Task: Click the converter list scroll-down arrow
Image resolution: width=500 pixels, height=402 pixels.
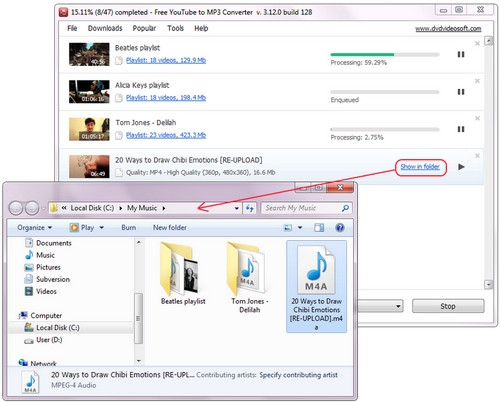Action: pos(488,285)
